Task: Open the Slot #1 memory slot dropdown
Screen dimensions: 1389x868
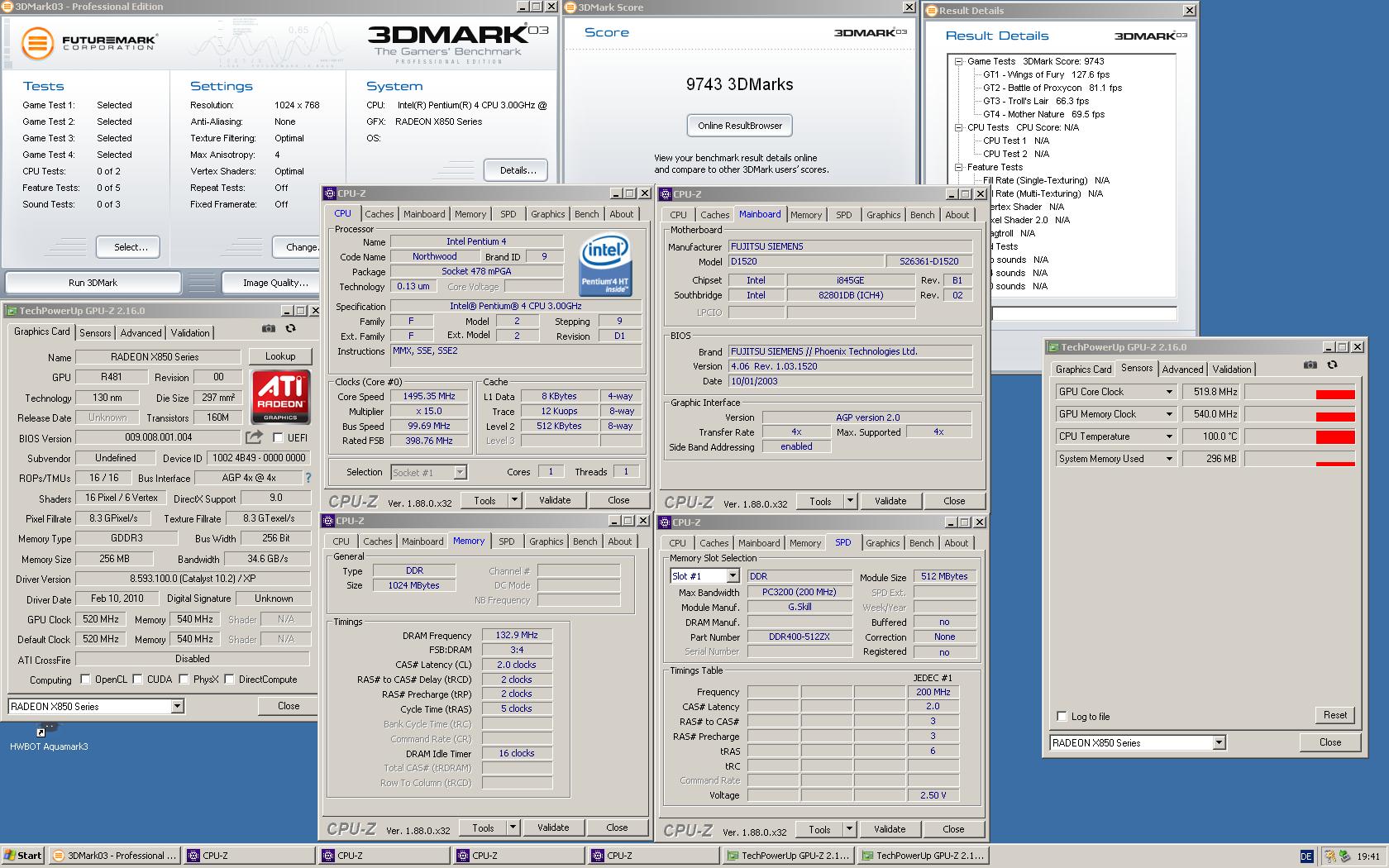Action: 733,576
